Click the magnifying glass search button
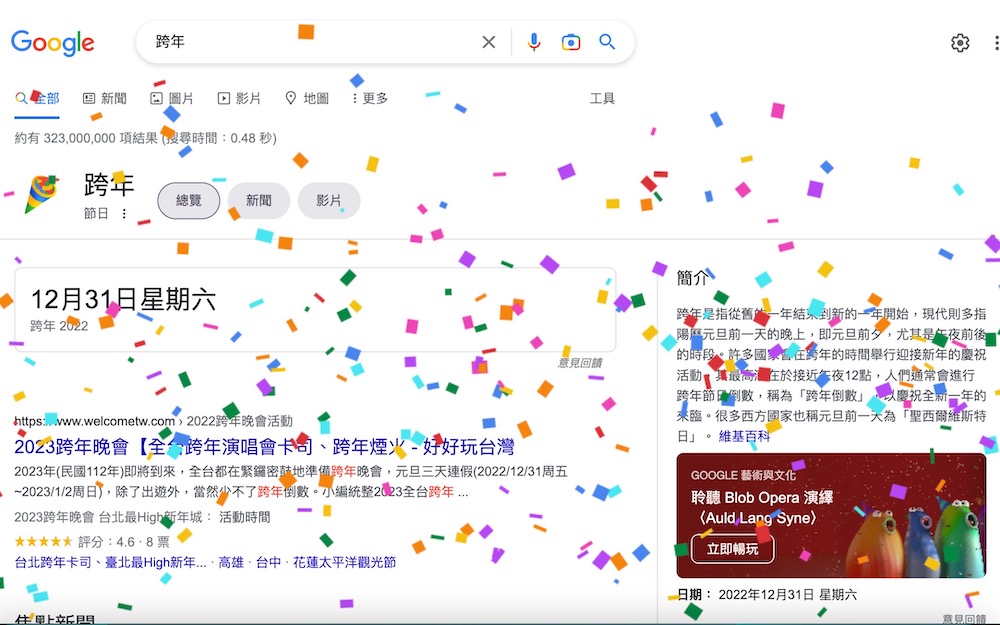The width and height of the screenshot is (1000, 625). coord(607,42)
